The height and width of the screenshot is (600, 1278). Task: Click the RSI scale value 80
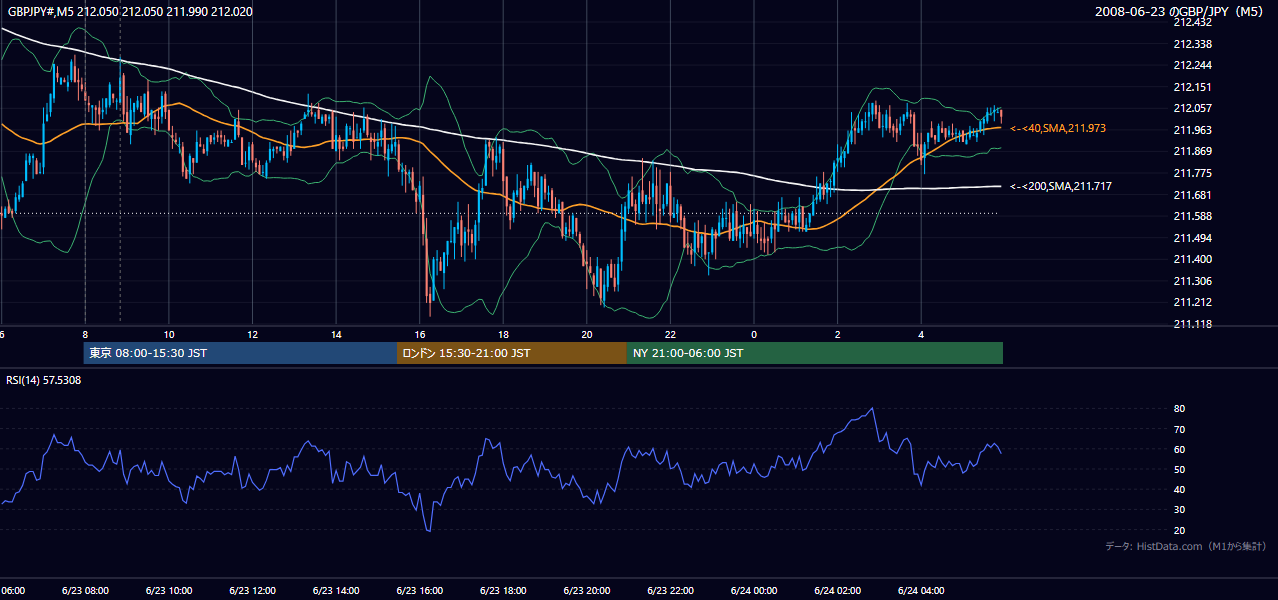(1179, 409)
